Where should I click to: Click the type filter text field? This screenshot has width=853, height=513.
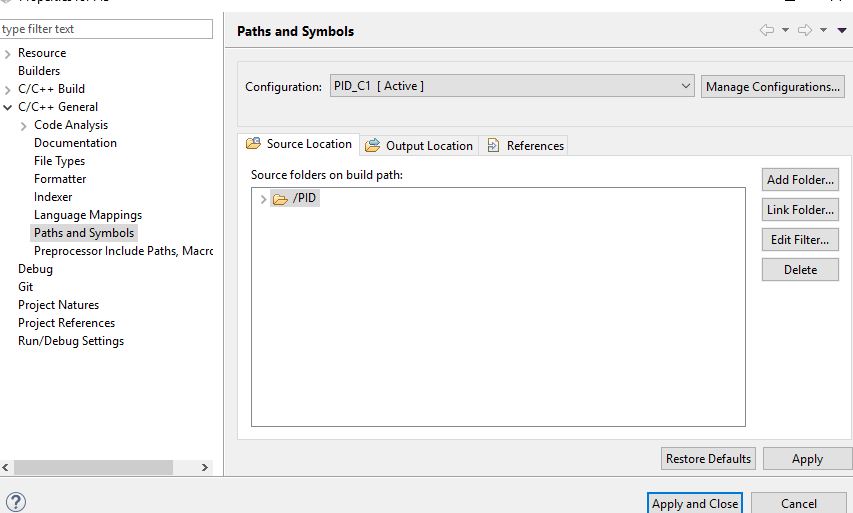coord(106,30)
